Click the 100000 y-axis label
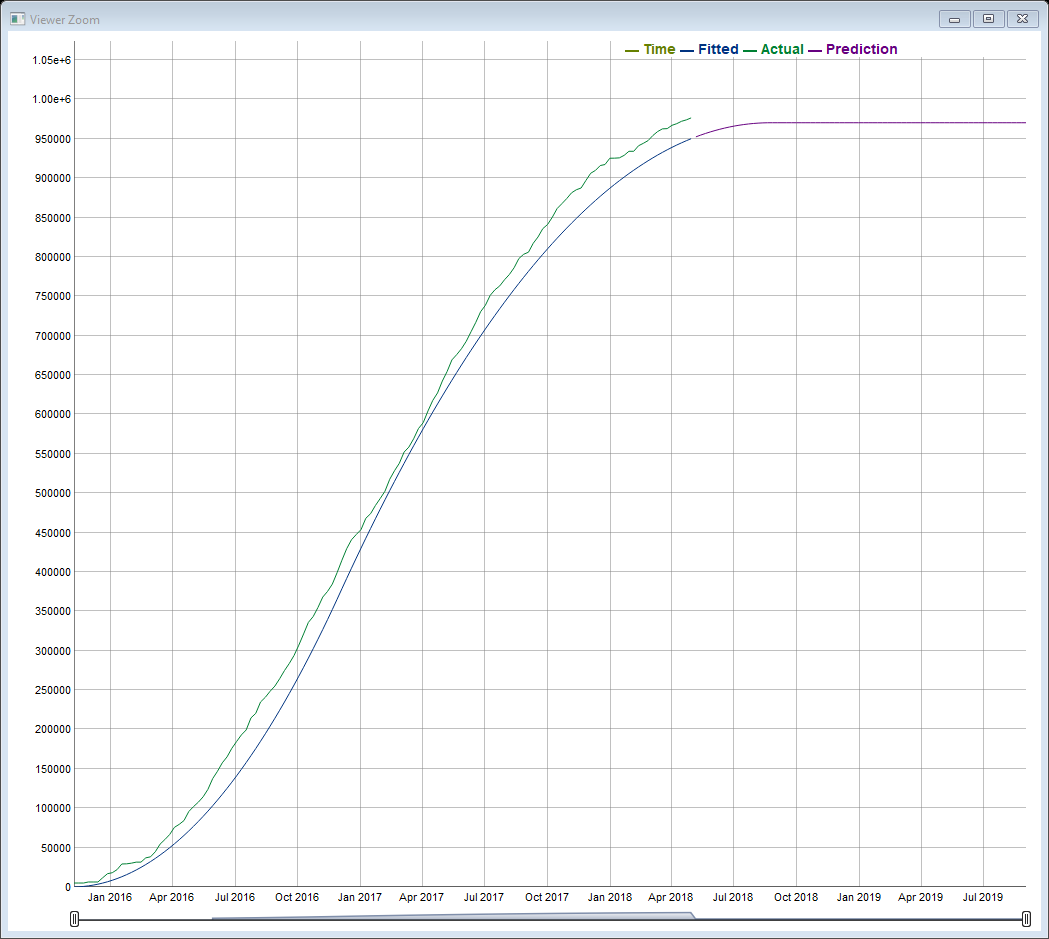Viewport: 1049px width, 939px height. click(x=53, y=809)
